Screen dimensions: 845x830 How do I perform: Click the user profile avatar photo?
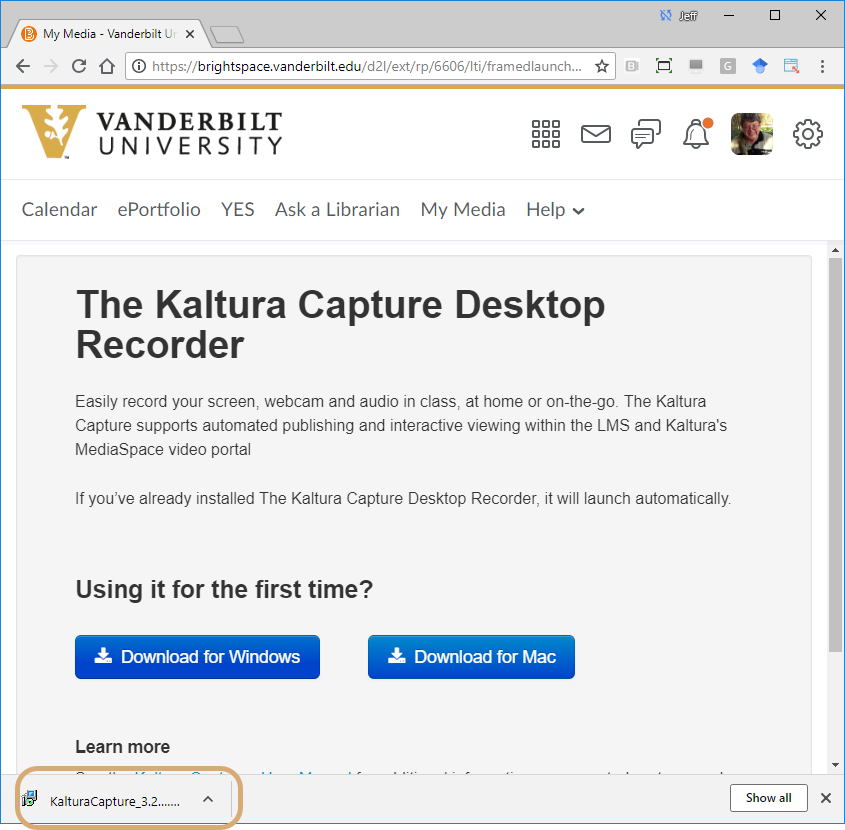coord(752,134)
